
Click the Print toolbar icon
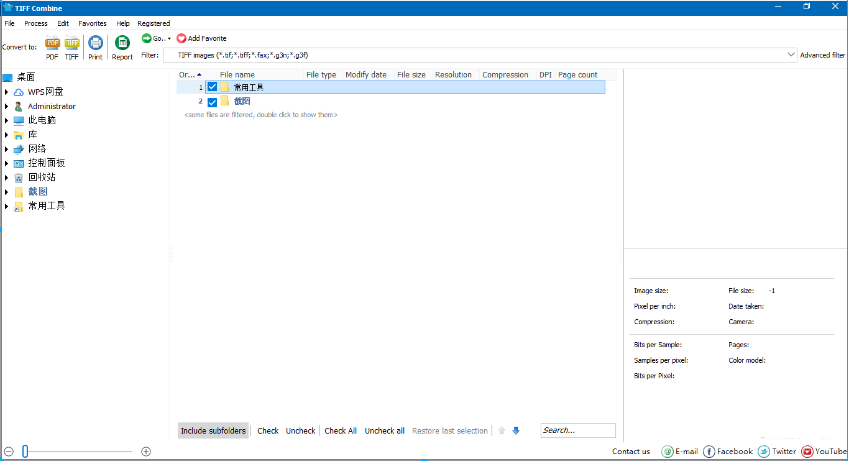95,43
